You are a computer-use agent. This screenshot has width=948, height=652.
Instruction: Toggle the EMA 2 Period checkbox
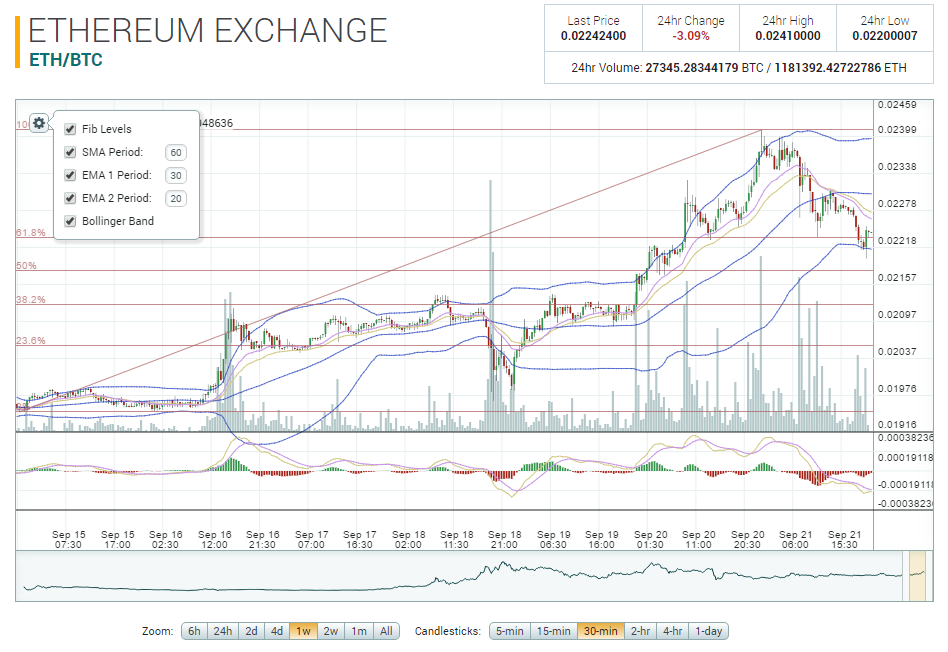(70, 198)
